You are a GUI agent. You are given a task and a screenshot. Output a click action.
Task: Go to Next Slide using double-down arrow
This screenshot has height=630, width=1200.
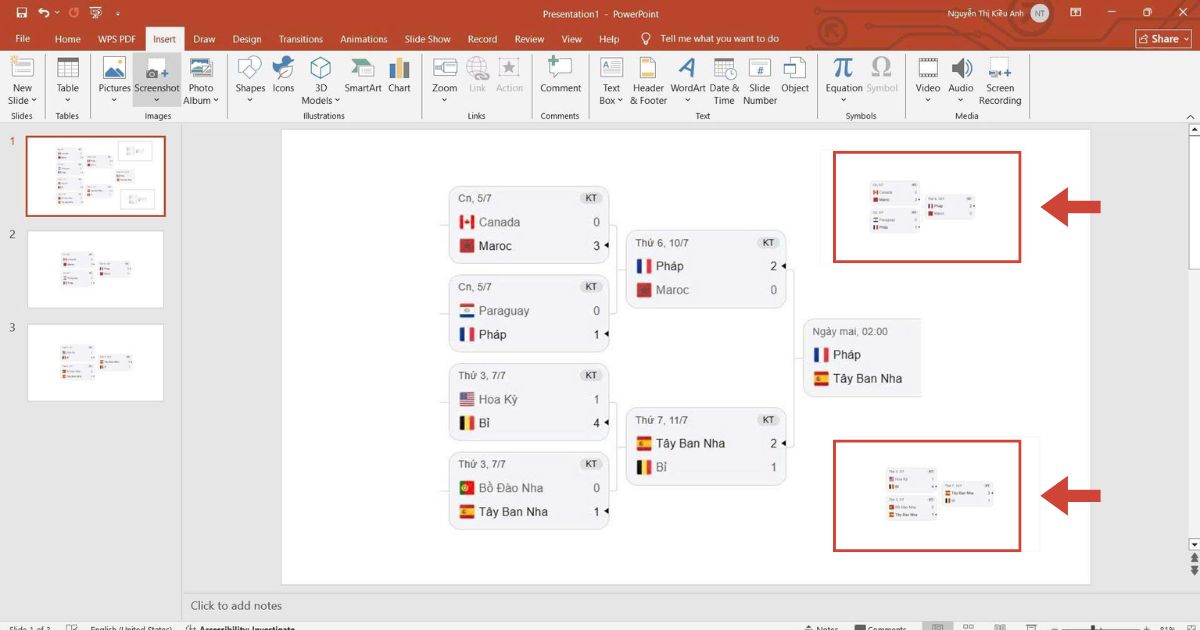1193,573
